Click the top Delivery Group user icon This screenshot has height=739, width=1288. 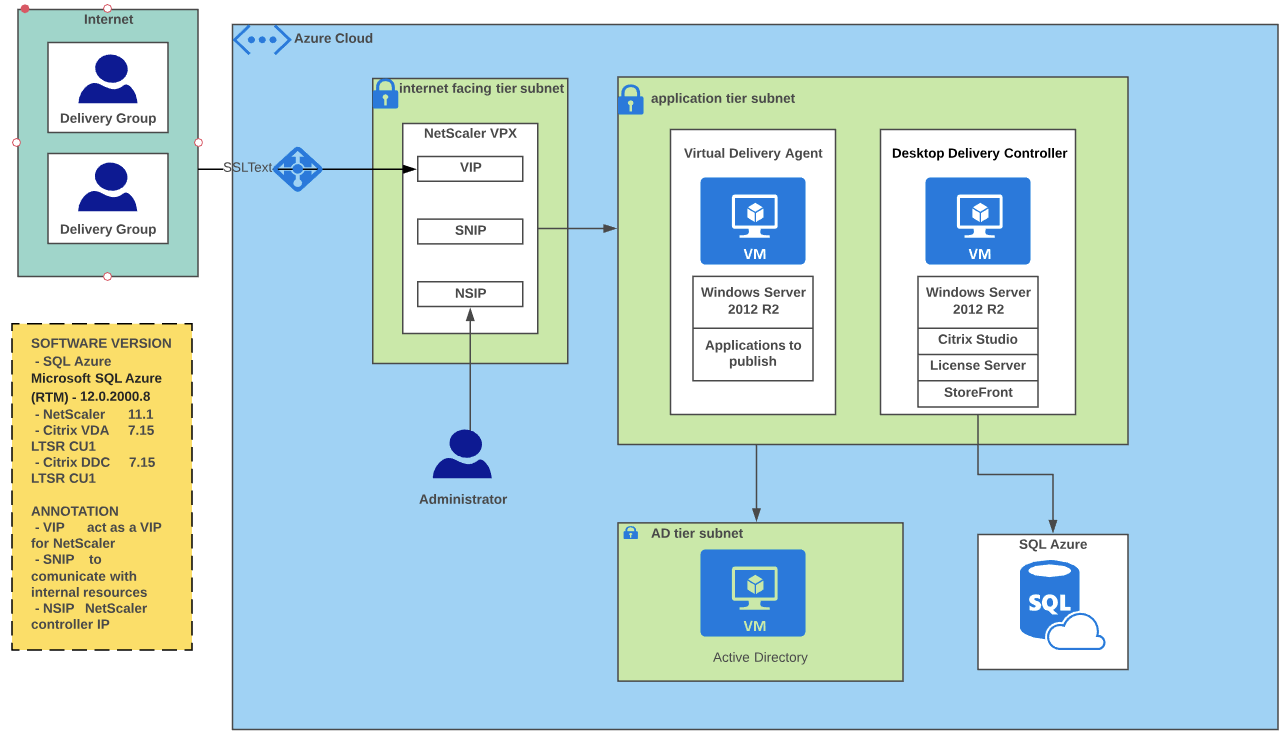click(x=108, y=80)
